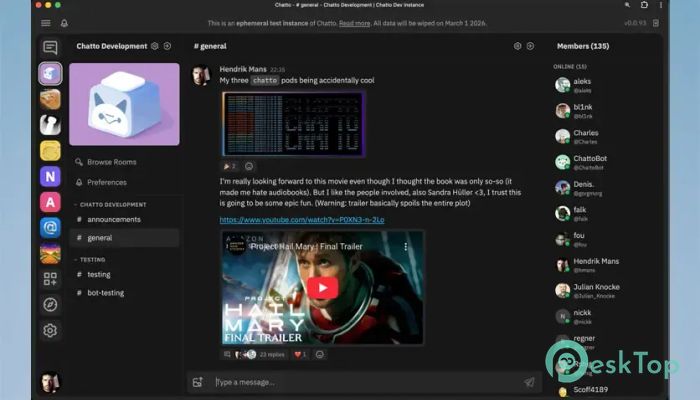Click the arrow icon in #general header
Image resolution: width=700 pixels, height=400 pixels.
530,46
